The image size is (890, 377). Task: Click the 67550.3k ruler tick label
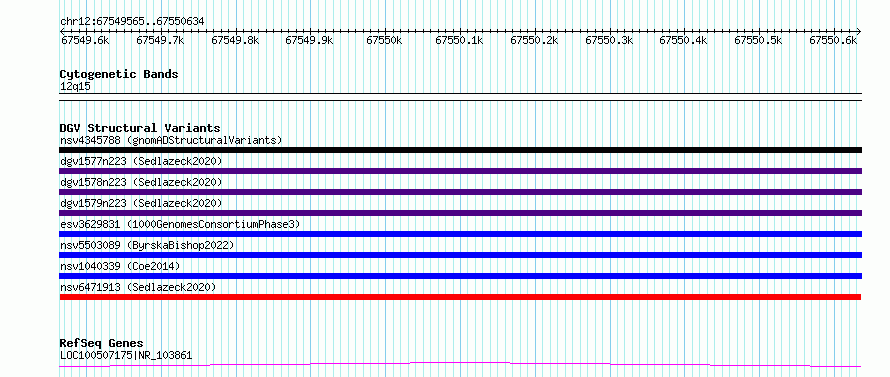pos(609,40)
